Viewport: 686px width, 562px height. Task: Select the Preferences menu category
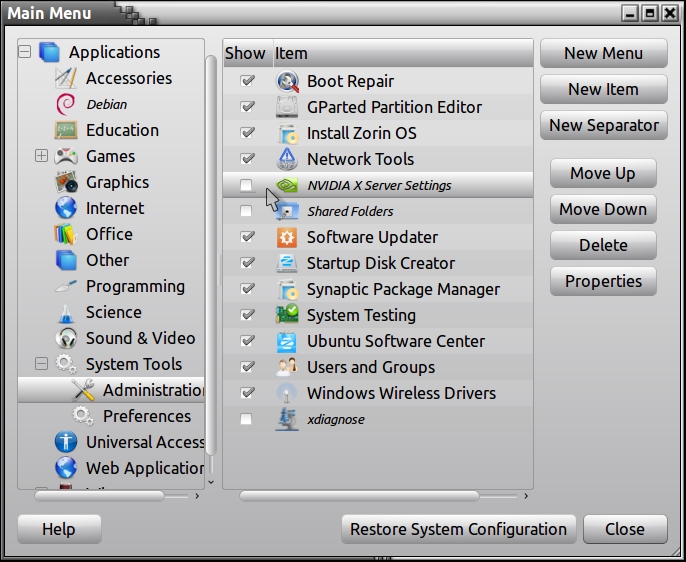146,416
